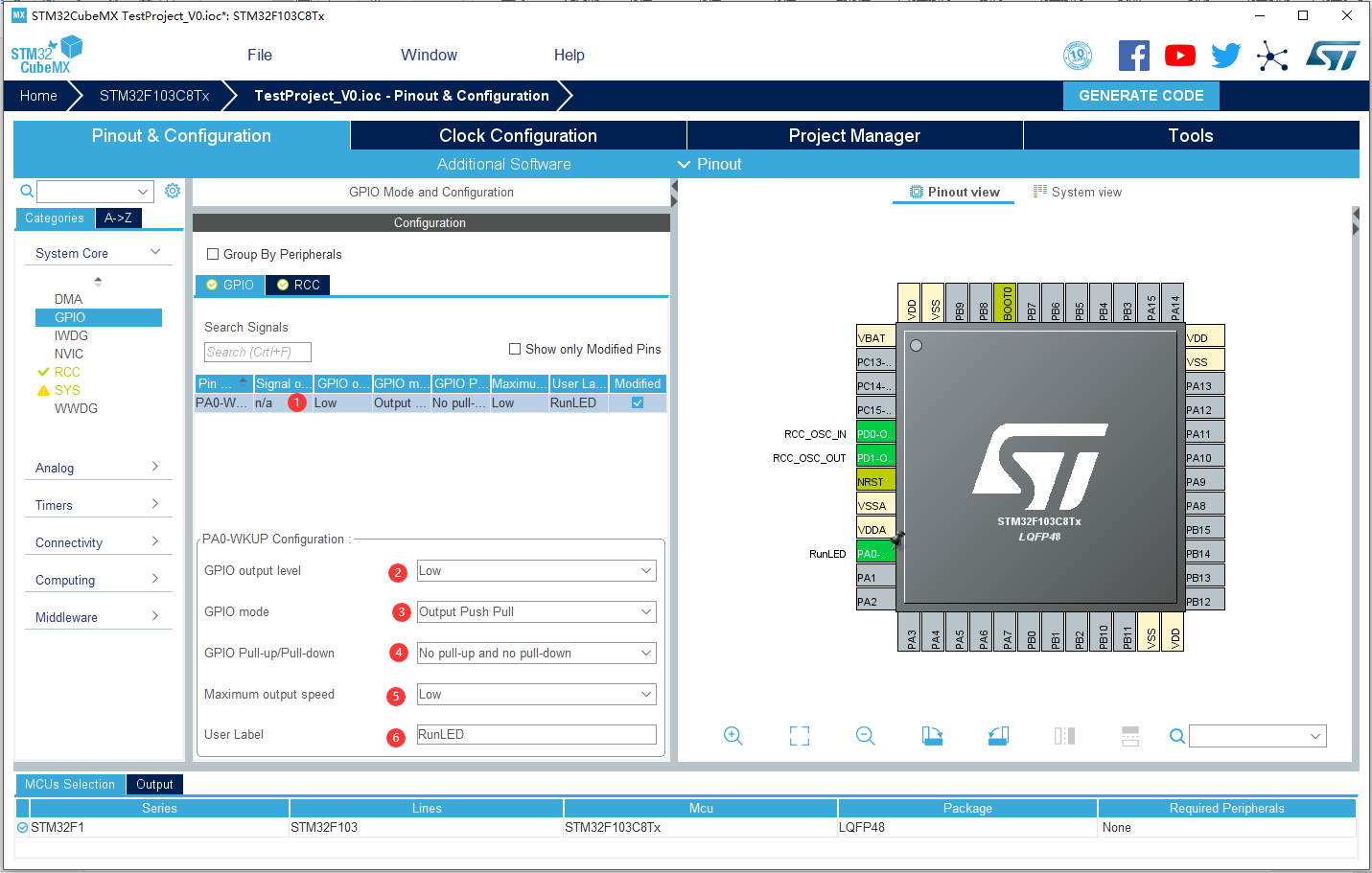Select NVIC in the System Core list
1372x873 pixels.
click(x=69, y=354)
